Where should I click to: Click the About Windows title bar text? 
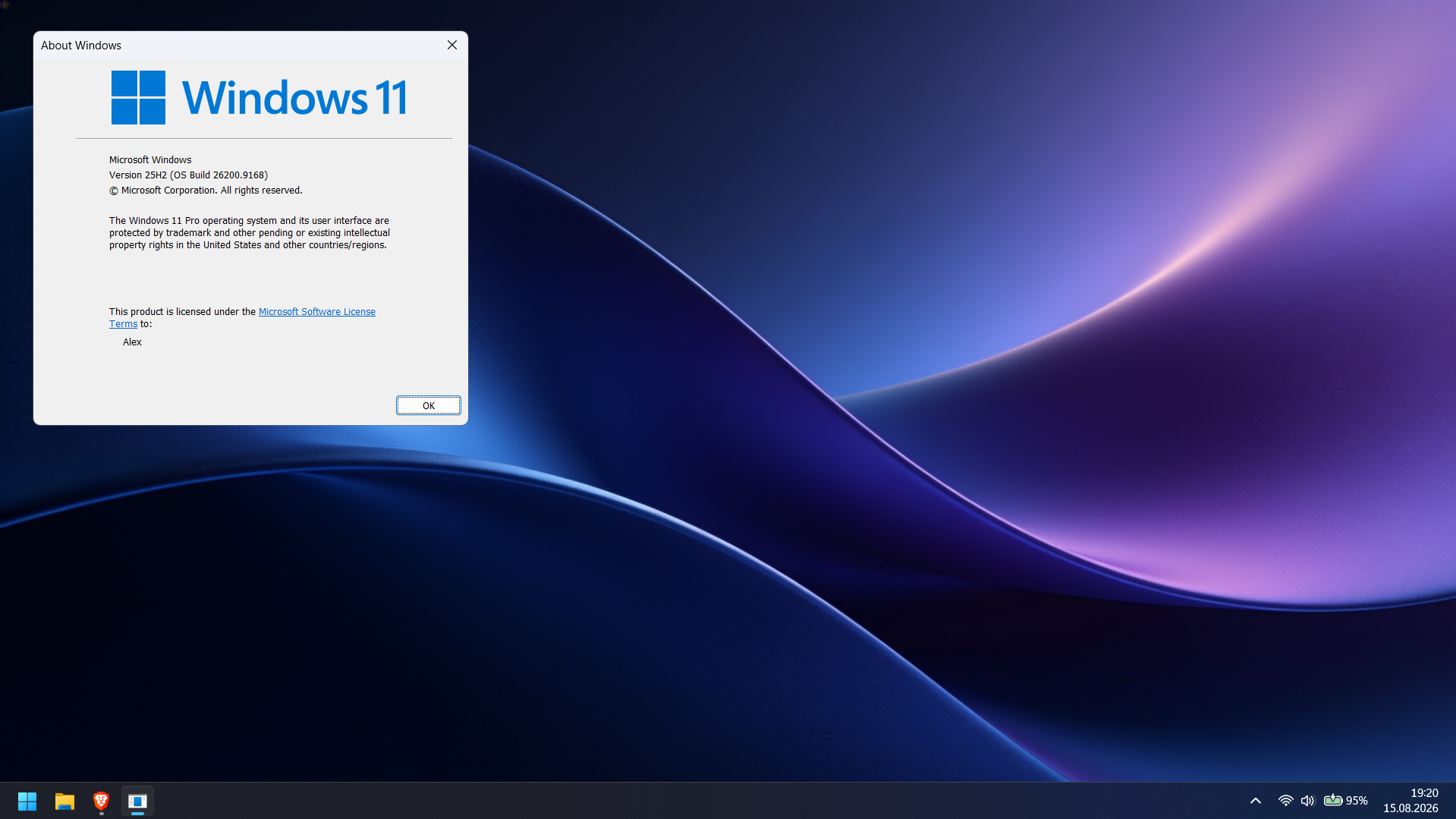tap(81, 46)
